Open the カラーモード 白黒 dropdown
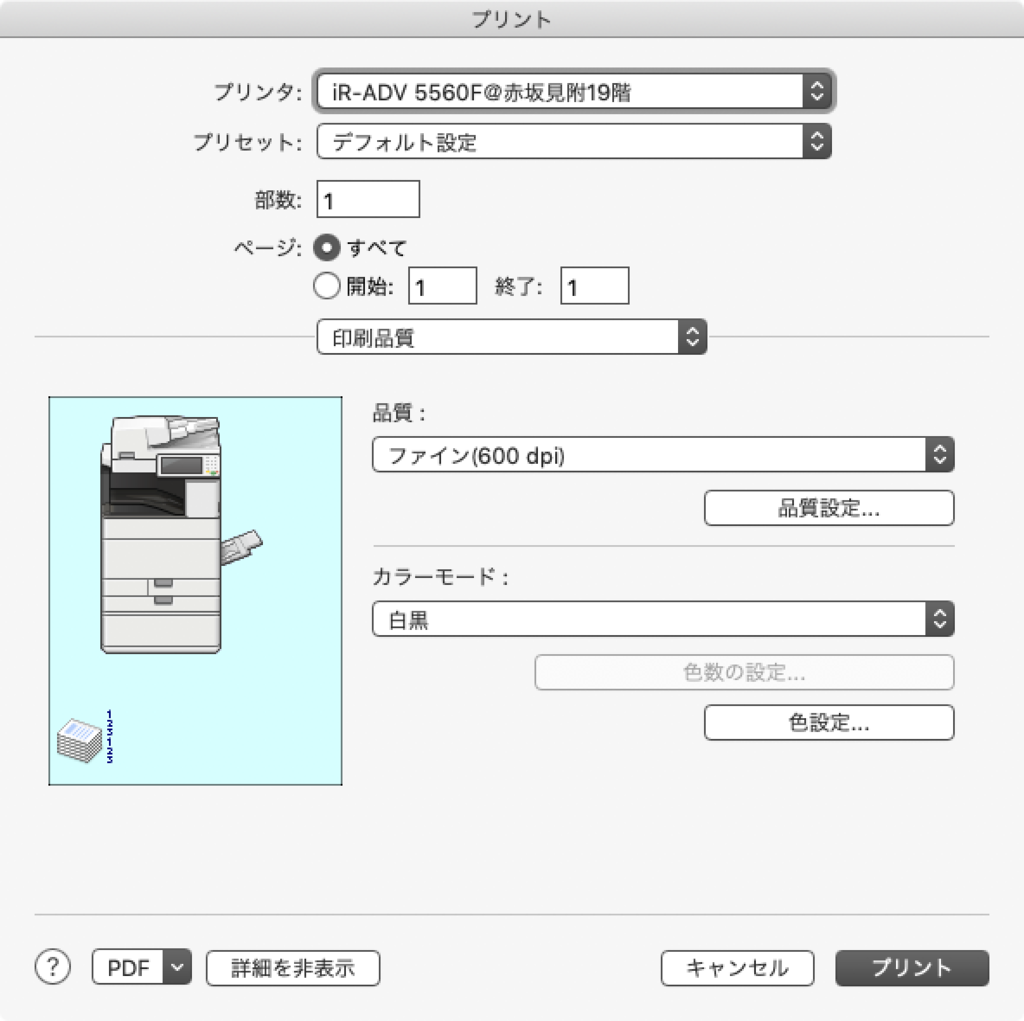Image resolution: width=1024 pixels, height=1021 pixels. (663, 619)
